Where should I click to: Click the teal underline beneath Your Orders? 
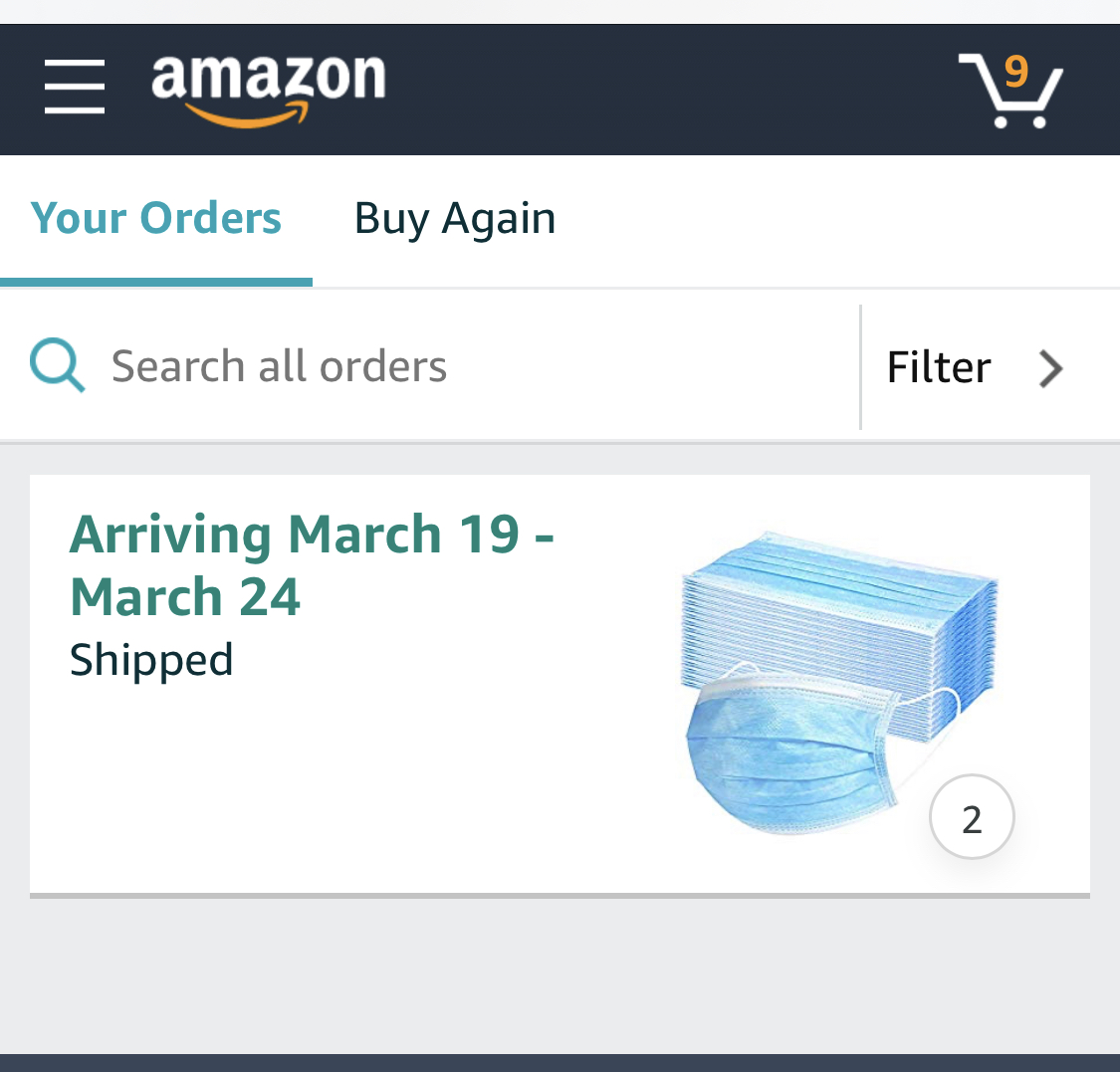[x=156, y=283]
